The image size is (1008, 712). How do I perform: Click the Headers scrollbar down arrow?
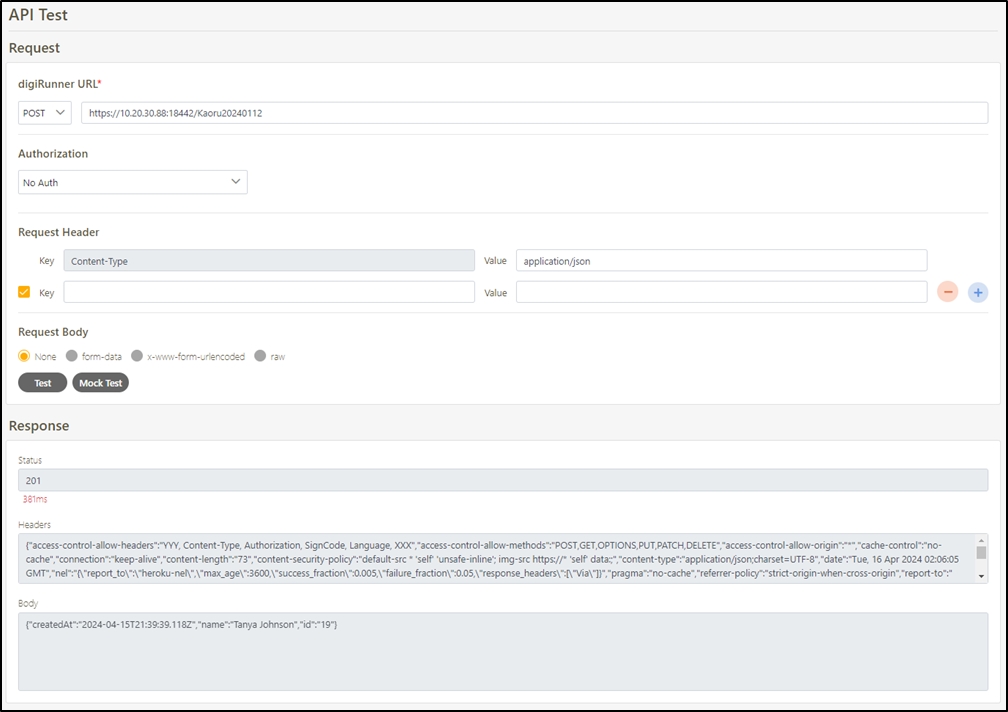982,577
